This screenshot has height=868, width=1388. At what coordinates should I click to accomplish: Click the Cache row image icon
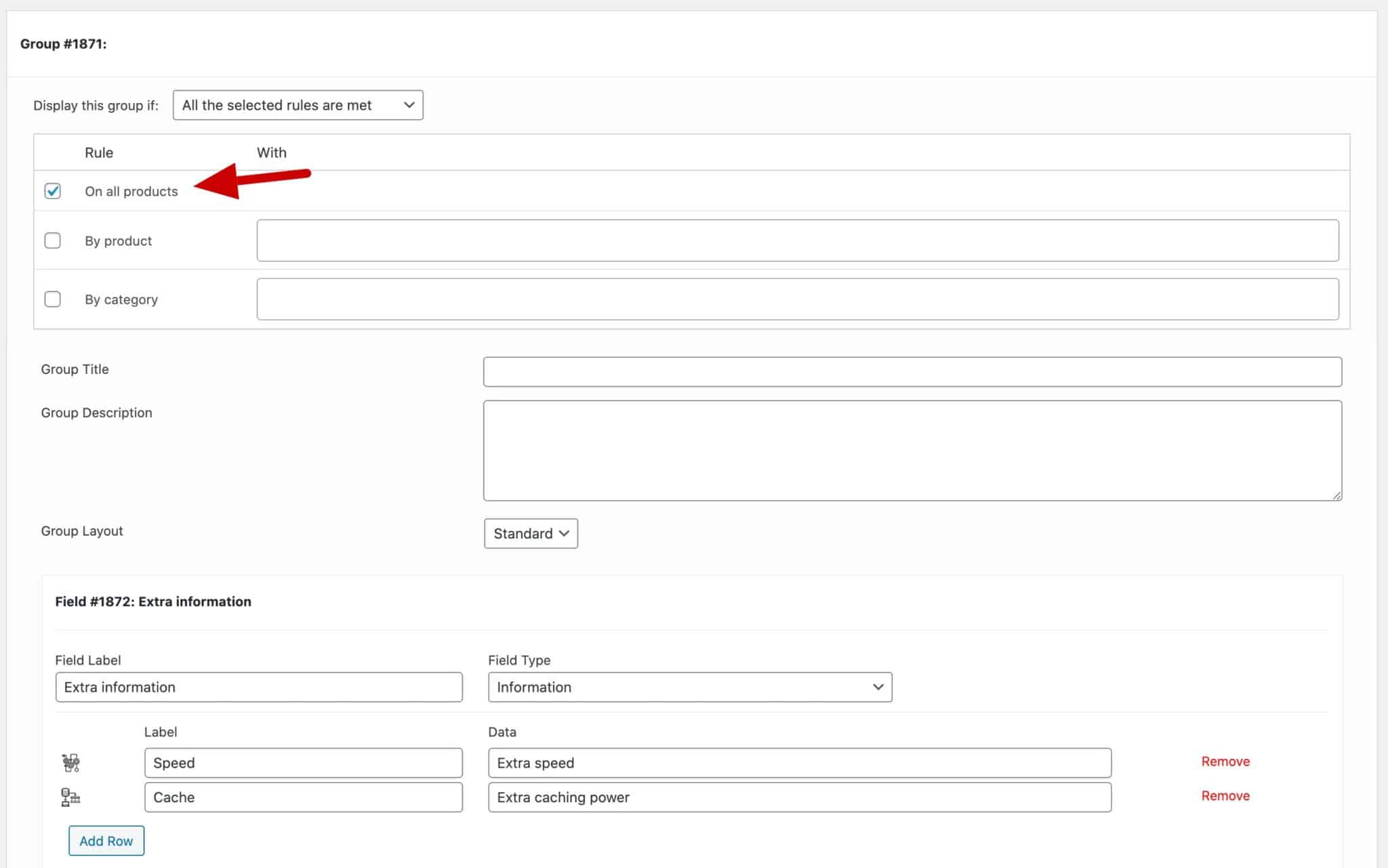point(70,798)
